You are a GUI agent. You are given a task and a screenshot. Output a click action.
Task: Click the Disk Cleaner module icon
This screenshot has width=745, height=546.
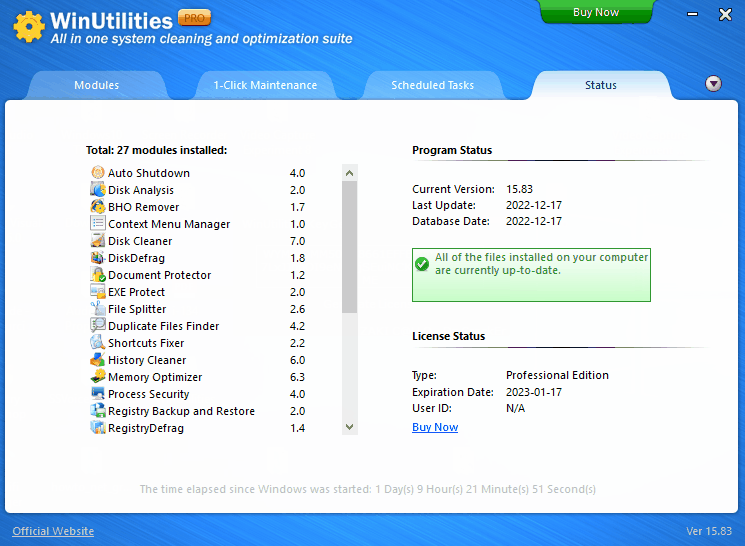pos(98,240)
